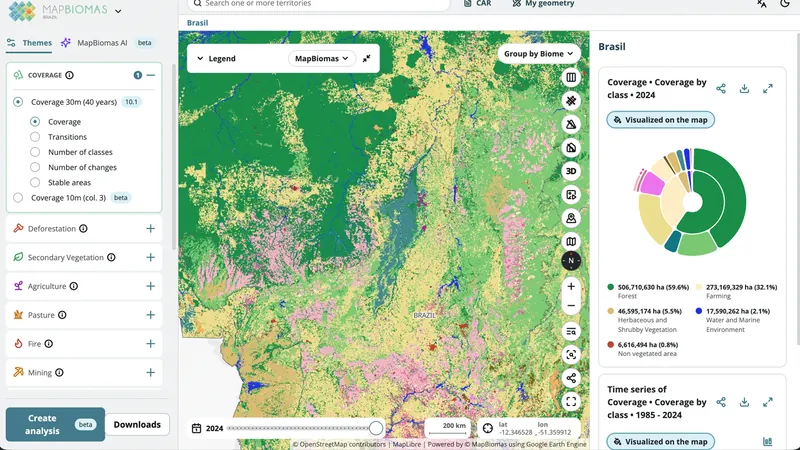Toggle Visualized on the map for Coverage chart
800x450 pixels.
click(661, 120)
